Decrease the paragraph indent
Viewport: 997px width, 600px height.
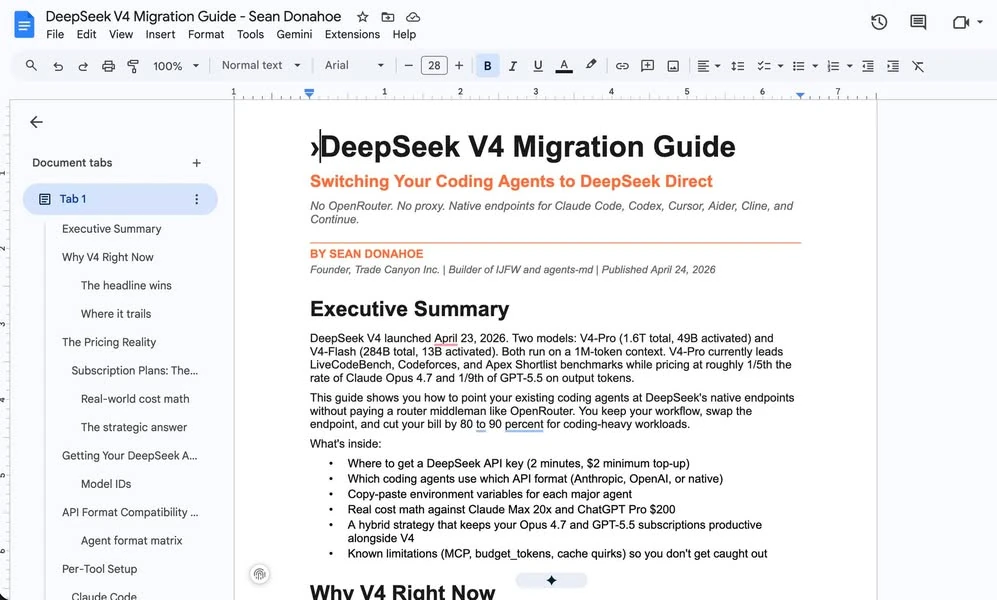867,66
